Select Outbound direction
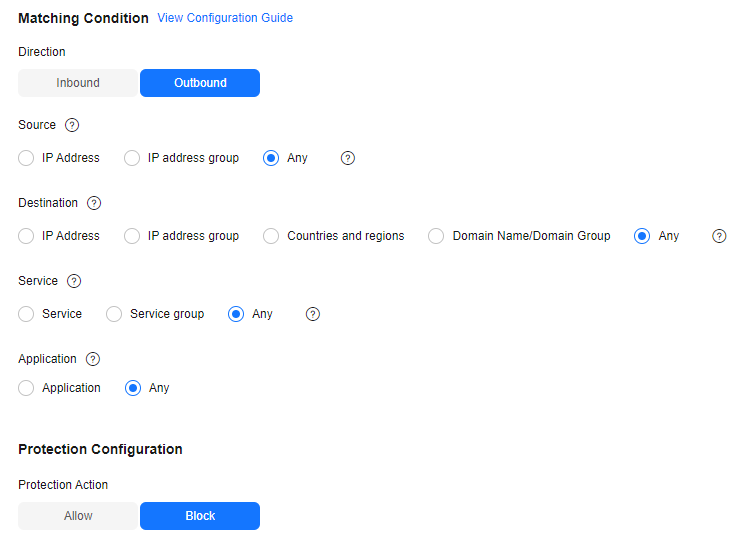Image resolution: width=752 pixels, height=541 pixels. [x=200, y=83]
